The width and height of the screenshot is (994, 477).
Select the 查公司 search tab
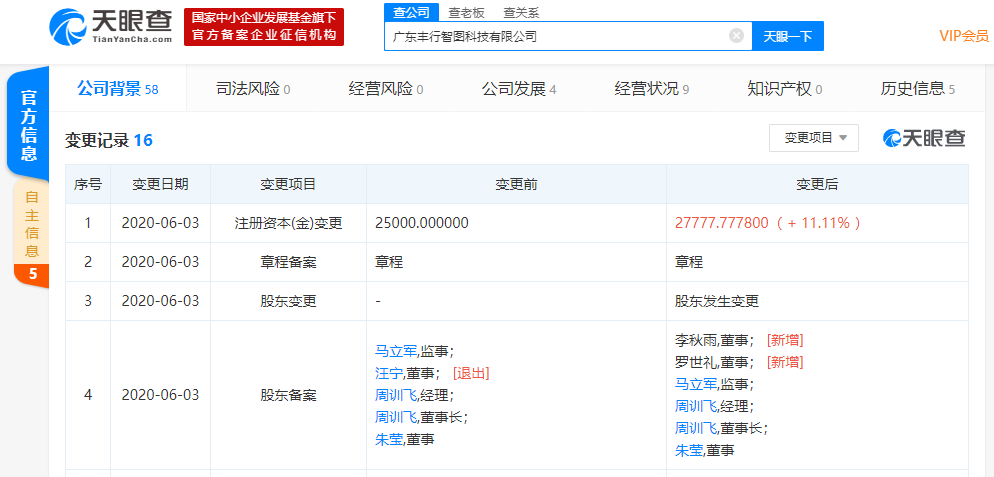tap(411, 12)
